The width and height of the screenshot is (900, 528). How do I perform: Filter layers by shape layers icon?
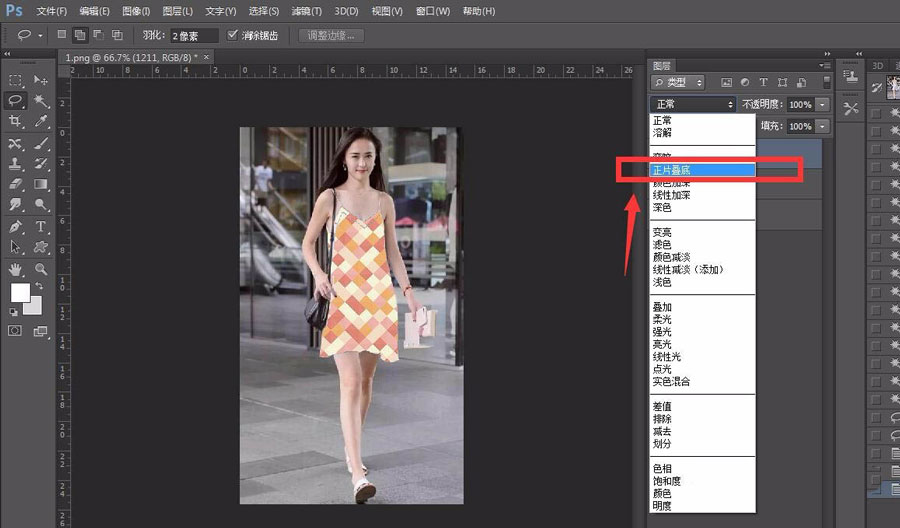(x=782, y=82)
